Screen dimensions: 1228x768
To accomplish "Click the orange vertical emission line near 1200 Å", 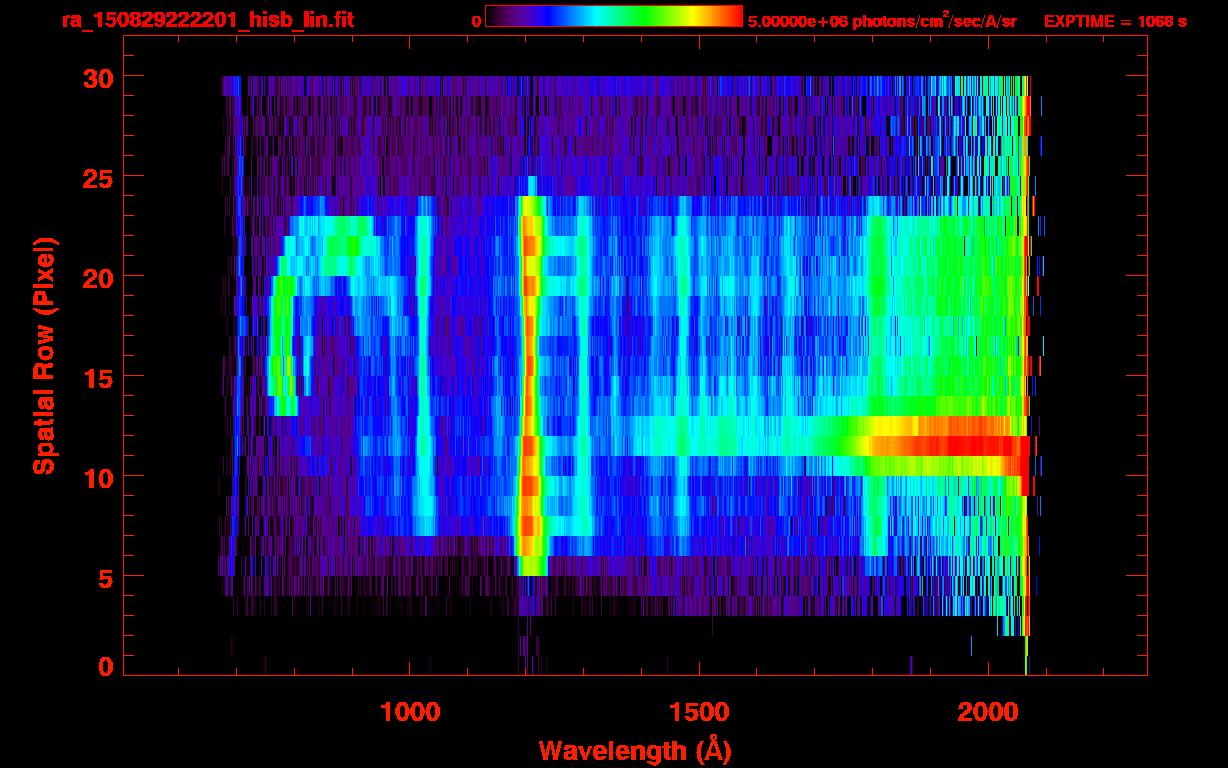I will click(x=530, y=385).
